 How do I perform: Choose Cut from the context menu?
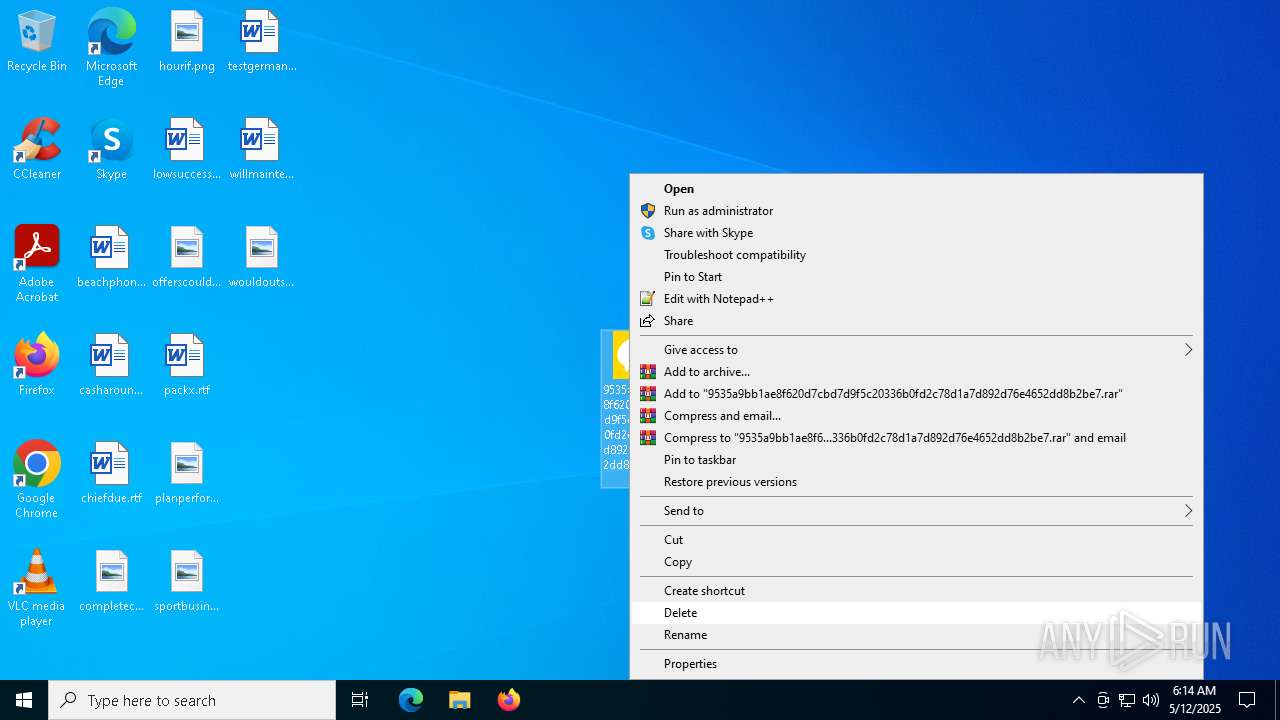916,540
